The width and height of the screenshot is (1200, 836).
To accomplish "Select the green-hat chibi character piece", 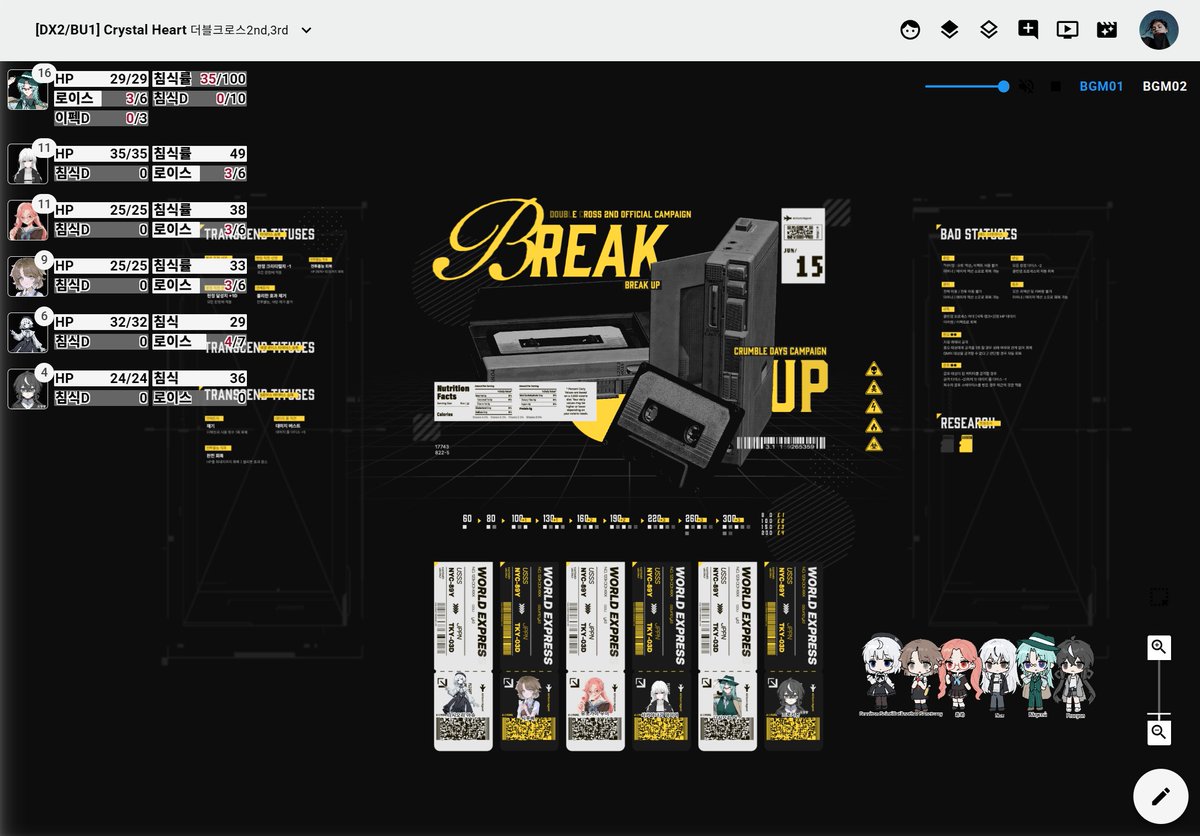I will point(1038,673).
